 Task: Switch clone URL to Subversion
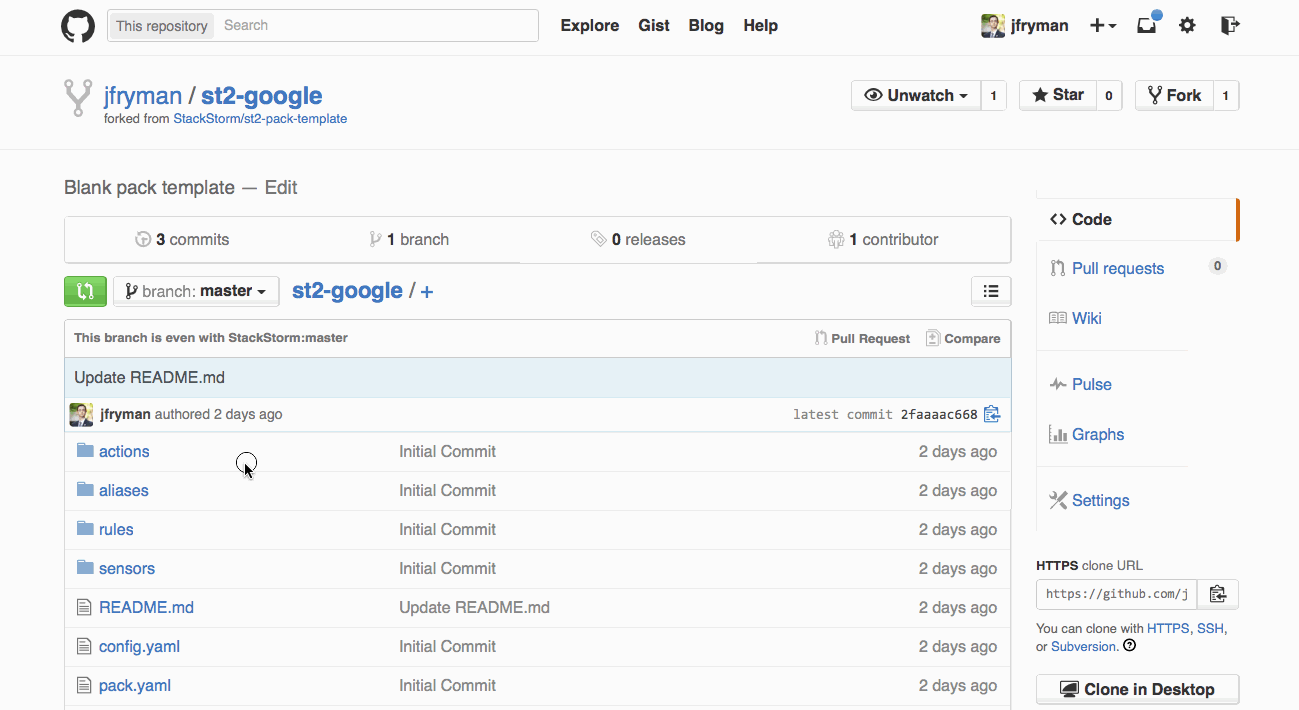click(1084, 647)
